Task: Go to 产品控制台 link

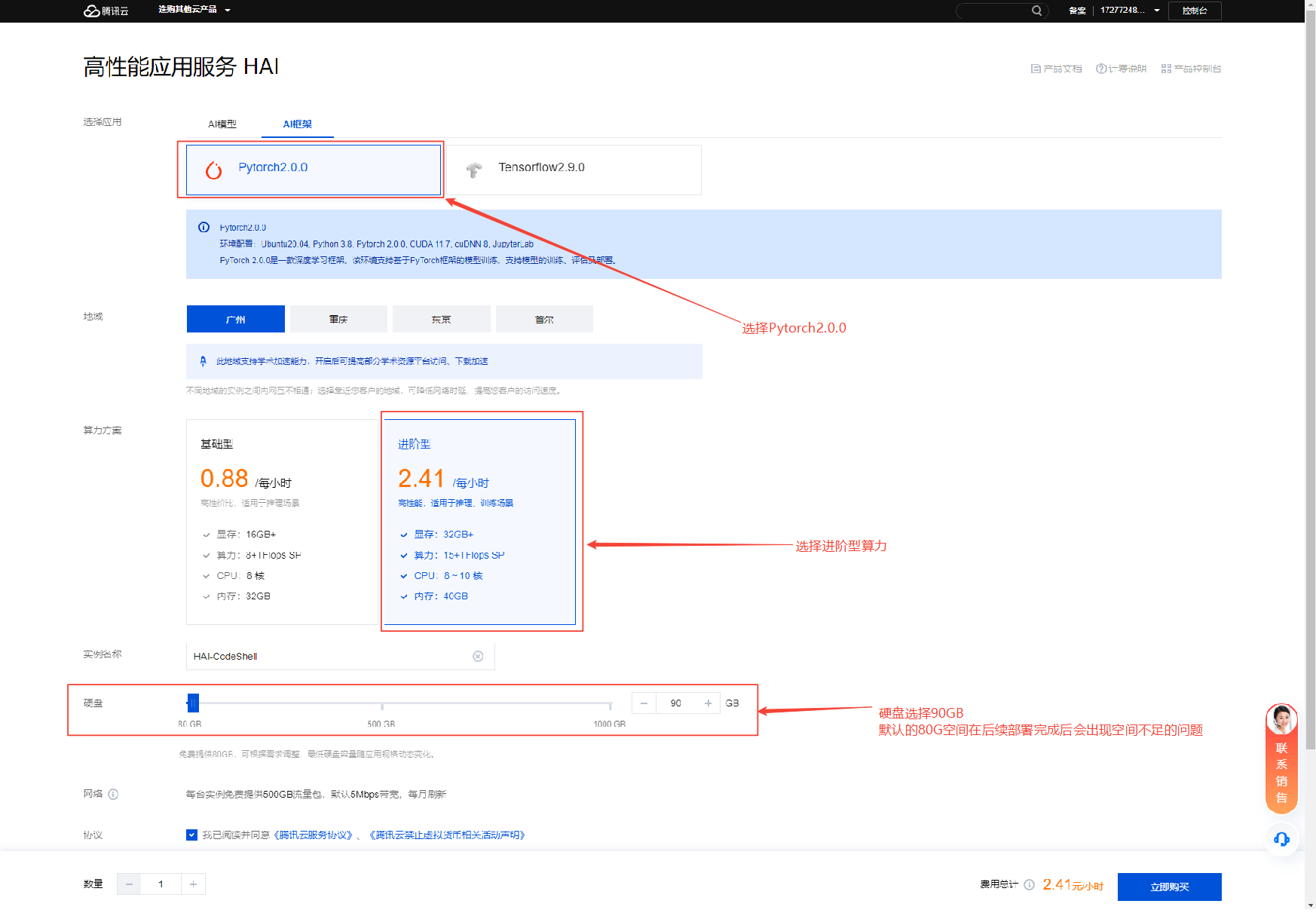Action: click(1191, 69)
